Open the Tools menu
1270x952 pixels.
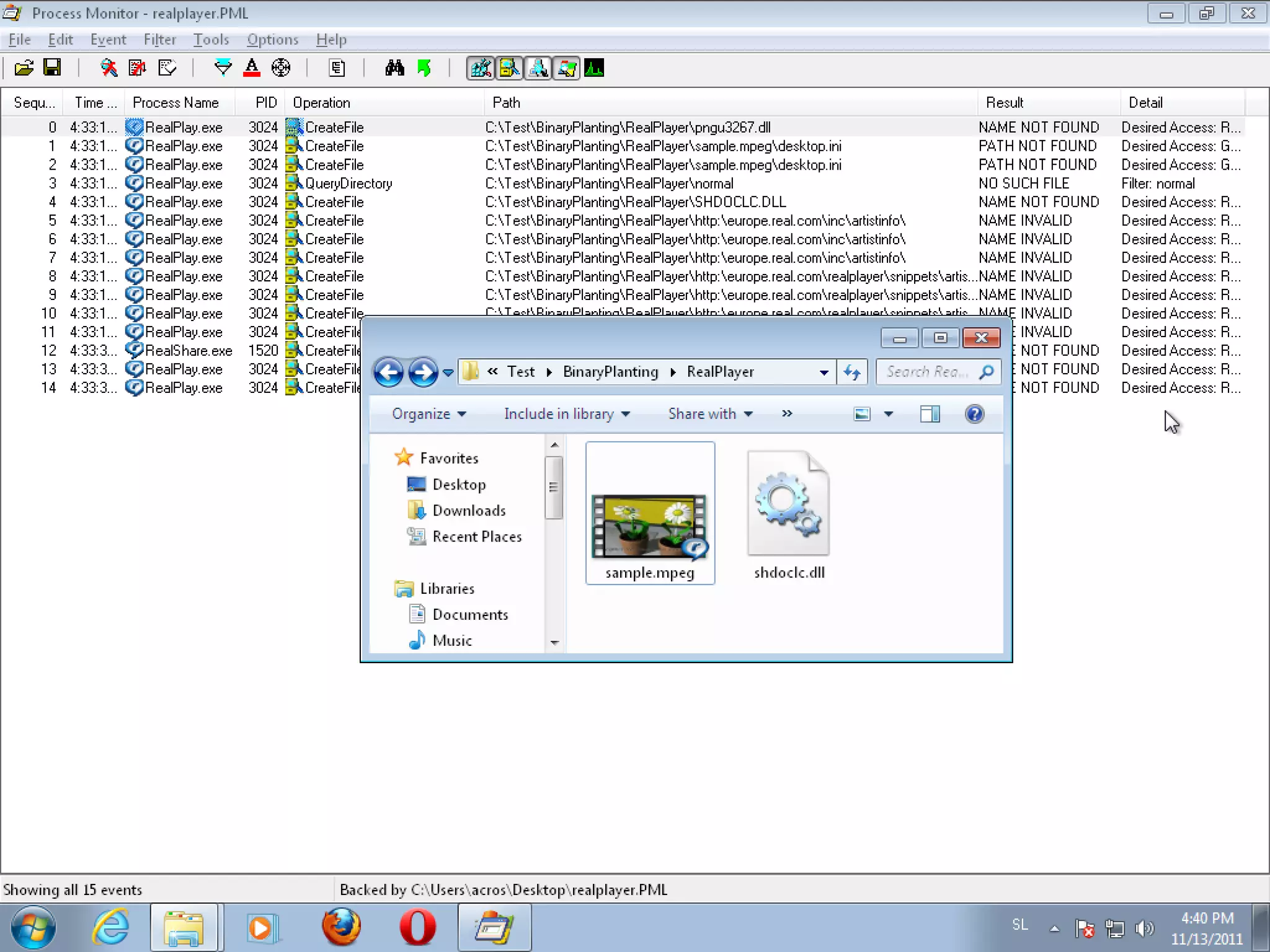pos(211,40)
